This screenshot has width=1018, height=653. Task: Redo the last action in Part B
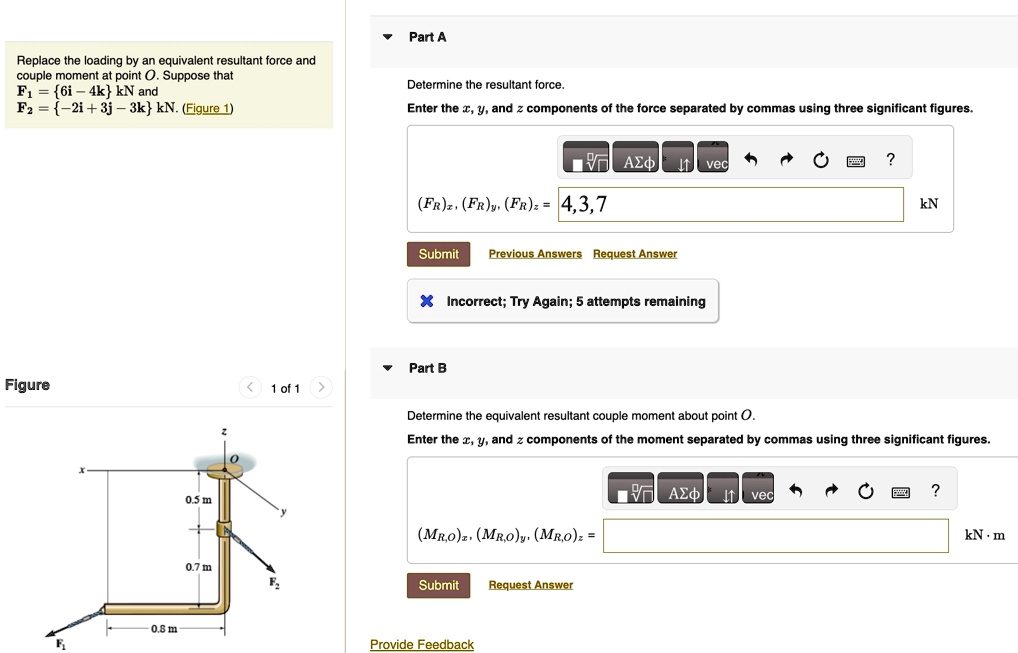coord(831,491)
